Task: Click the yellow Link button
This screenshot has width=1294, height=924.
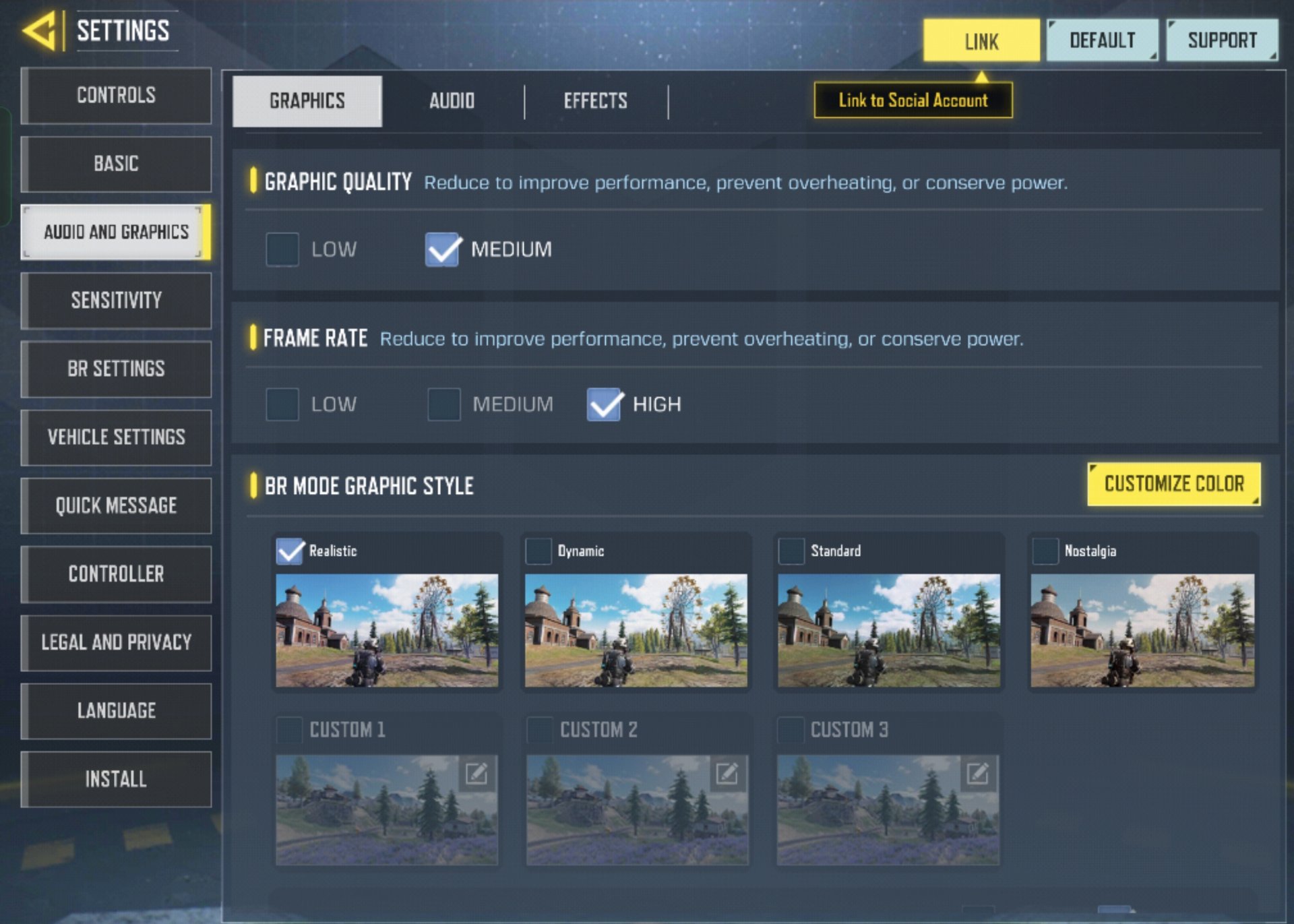Action: (x=981, y=40)
